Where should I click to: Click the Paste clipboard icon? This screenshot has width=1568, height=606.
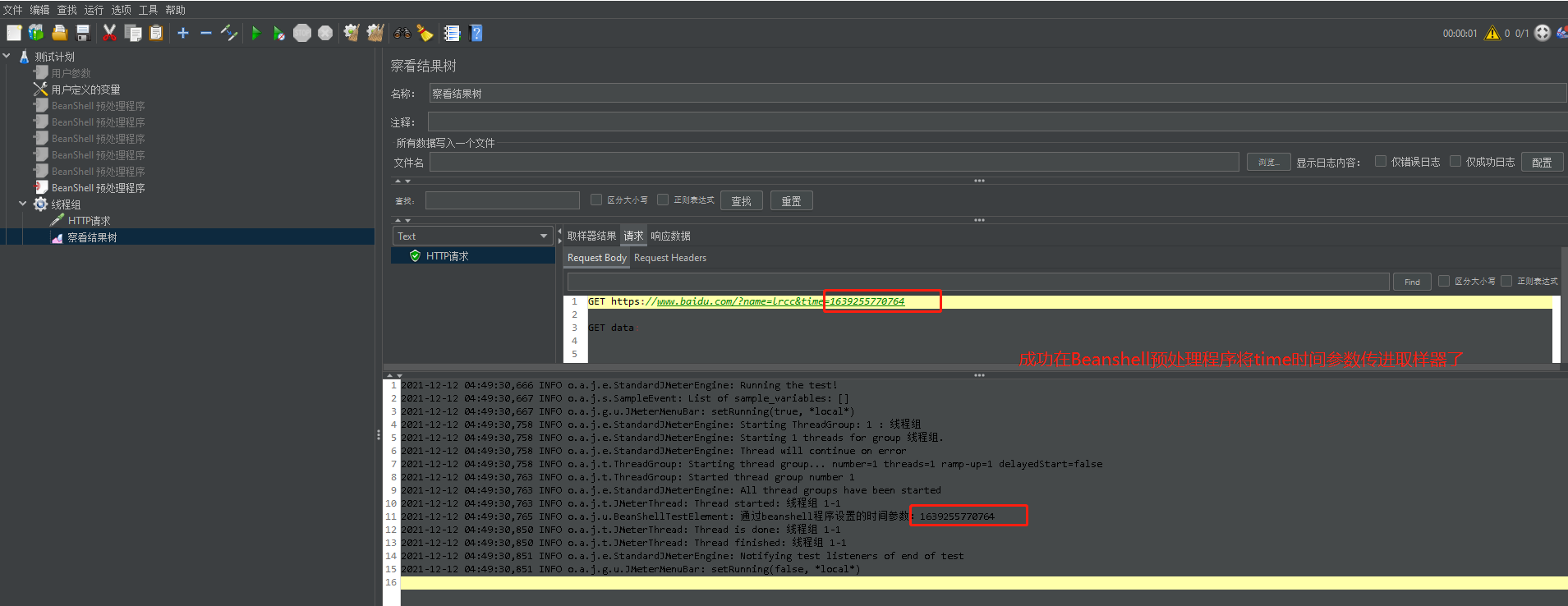point(156,33)
